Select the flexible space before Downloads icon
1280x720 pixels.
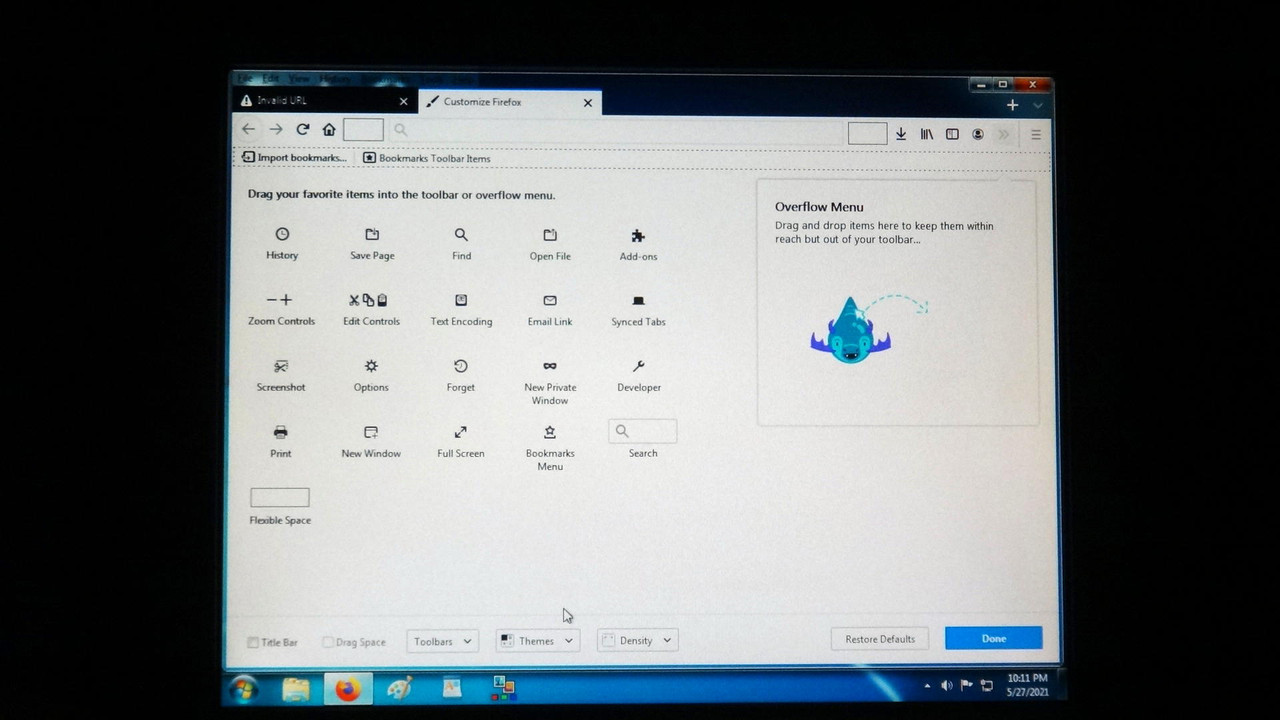point(867,133)
